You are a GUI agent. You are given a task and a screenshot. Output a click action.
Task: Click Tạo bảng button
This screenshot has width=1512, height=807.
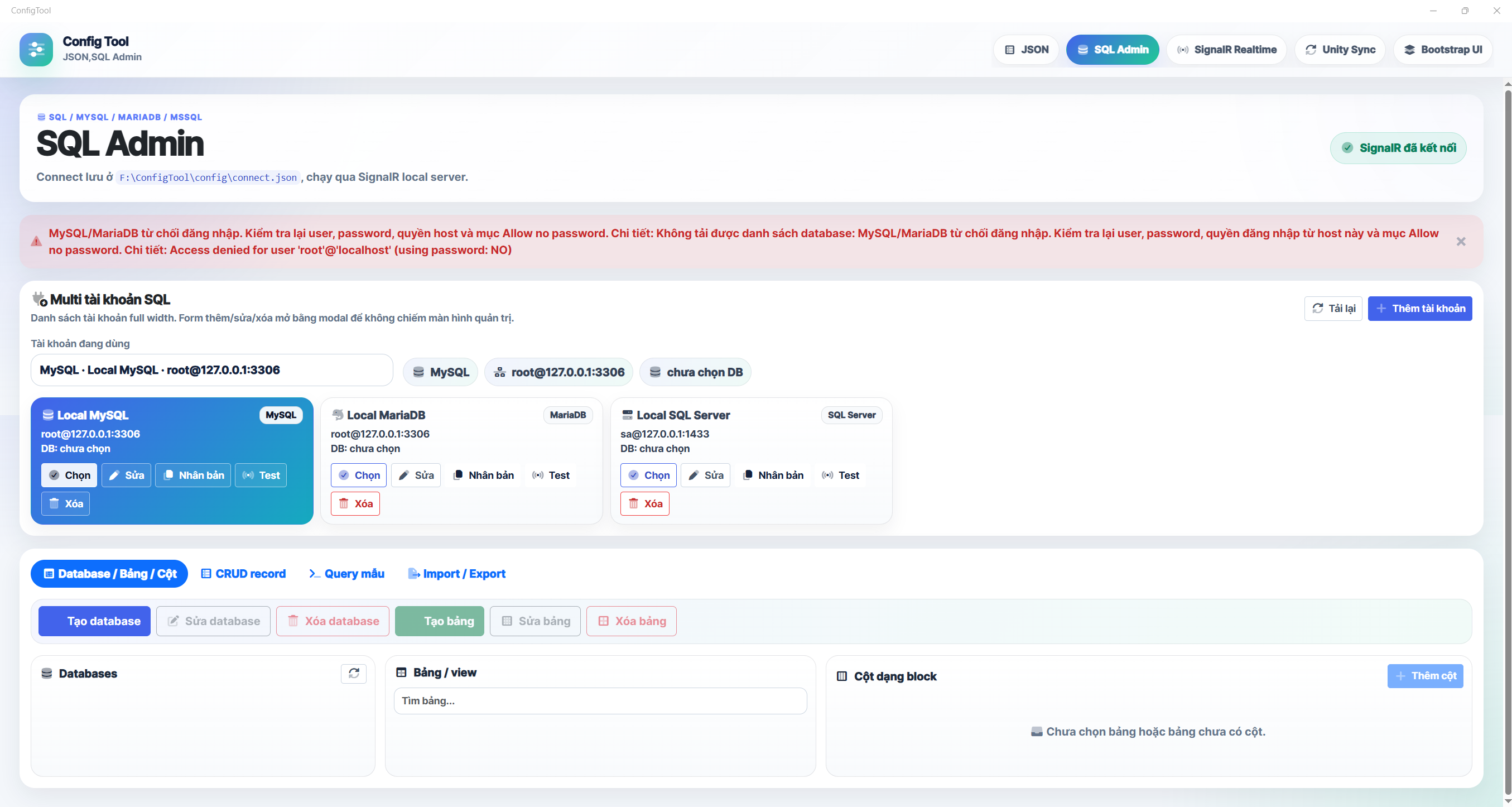[x=440, y=621]
